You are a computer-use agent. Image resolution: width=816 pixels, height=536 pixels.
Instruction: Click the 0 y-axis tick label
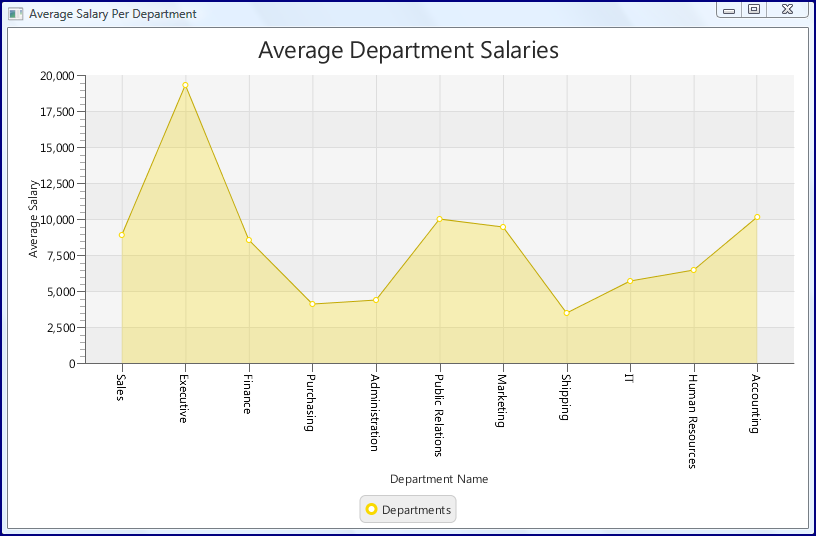[x=72, y=364]
